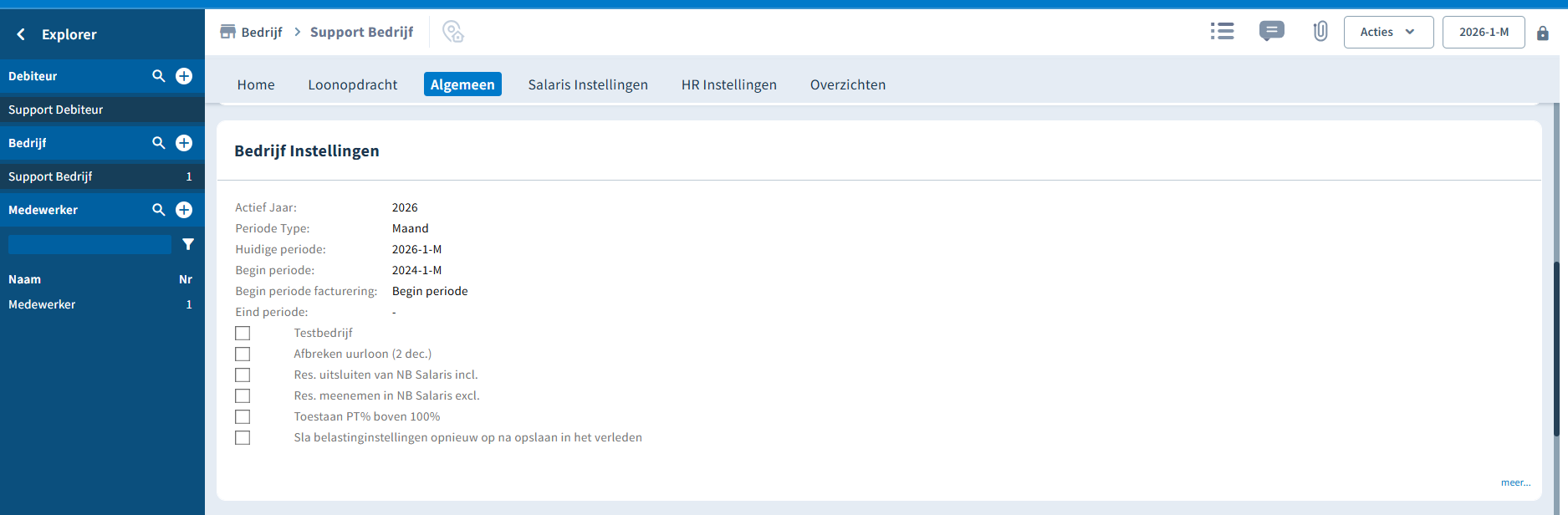
Task: Add a new Medewerker
Action: [x=184, y=210]
